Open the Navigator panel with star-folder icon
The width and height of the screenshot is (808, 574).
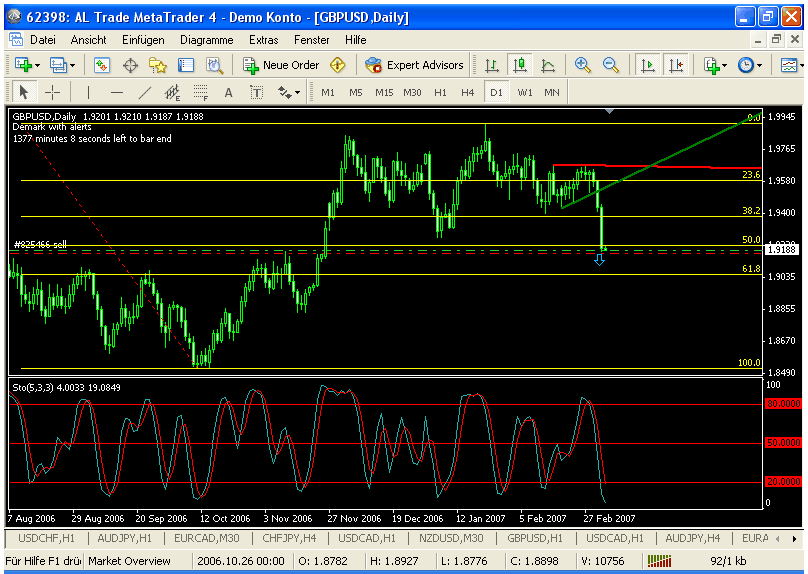coord(158,65)
